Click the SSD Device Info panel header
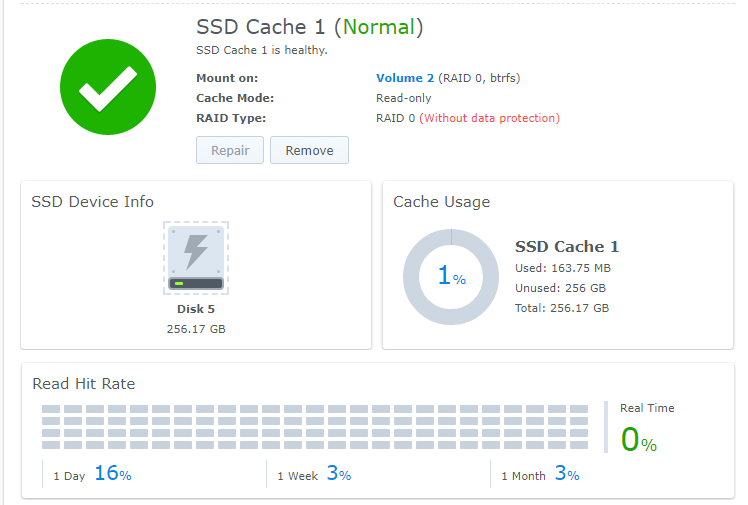748x505 pixels. 93,202
